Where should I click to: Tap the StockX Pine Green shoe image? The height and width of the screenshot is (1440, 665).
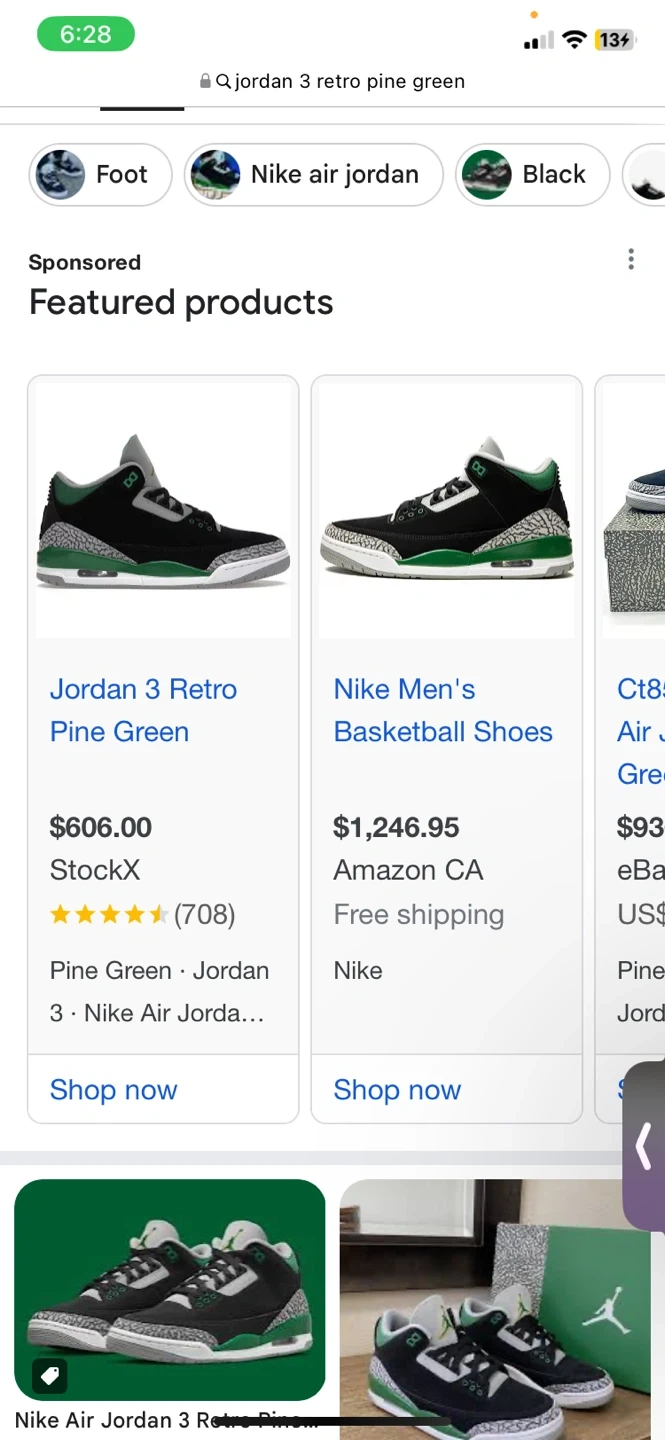tap(163, 510)
